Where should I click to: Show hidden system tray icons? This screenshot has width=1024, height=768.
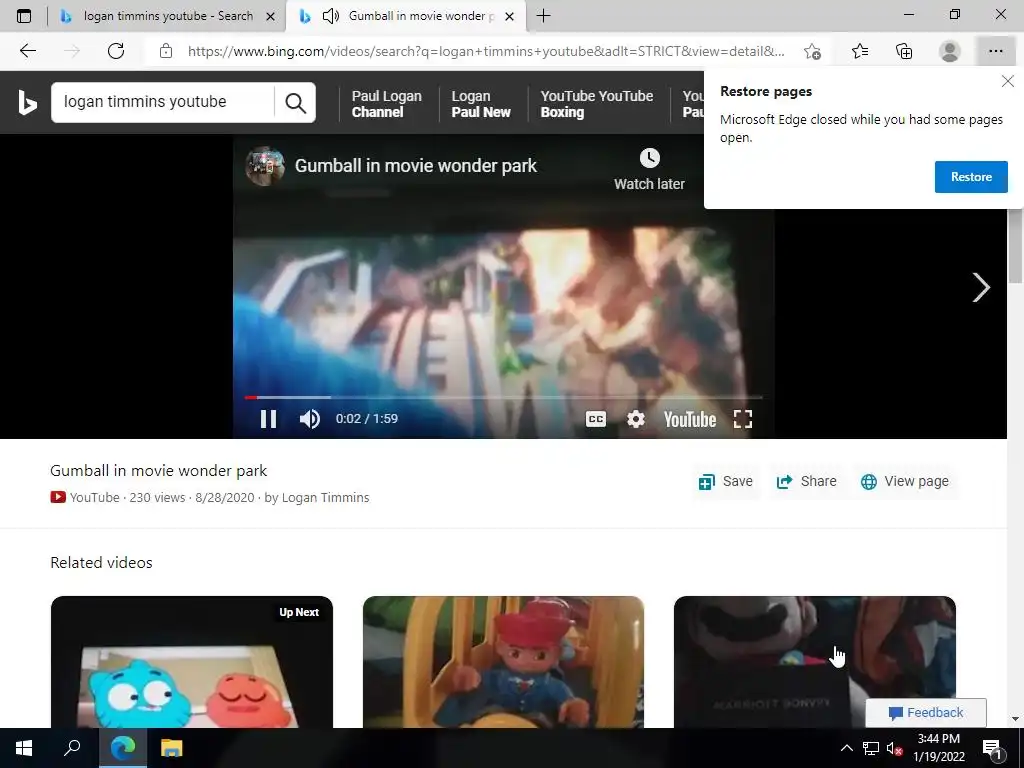click(x=846, y=748)
